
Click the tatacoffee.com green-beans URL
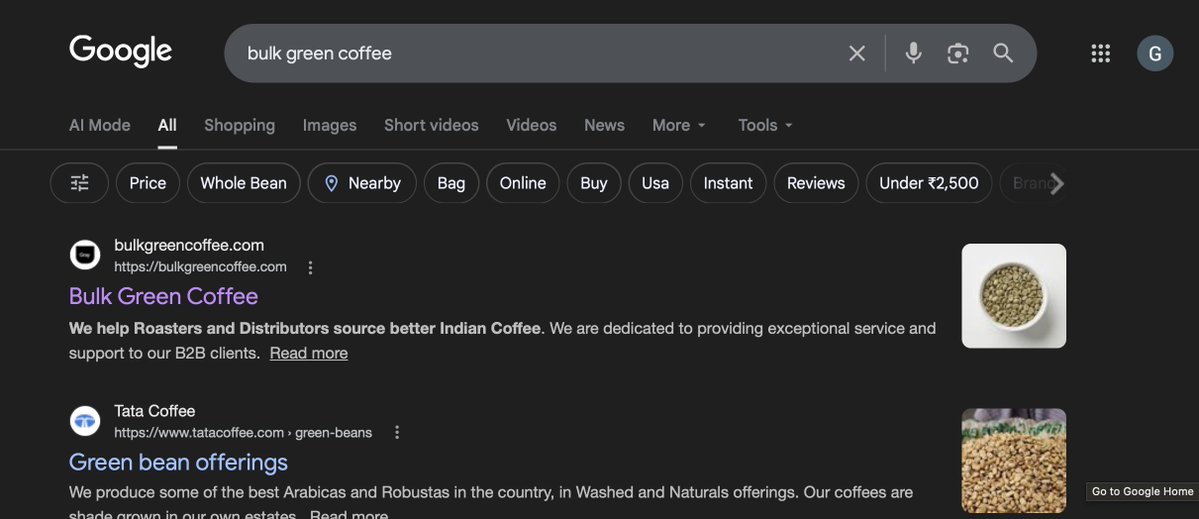click(243, 433)
